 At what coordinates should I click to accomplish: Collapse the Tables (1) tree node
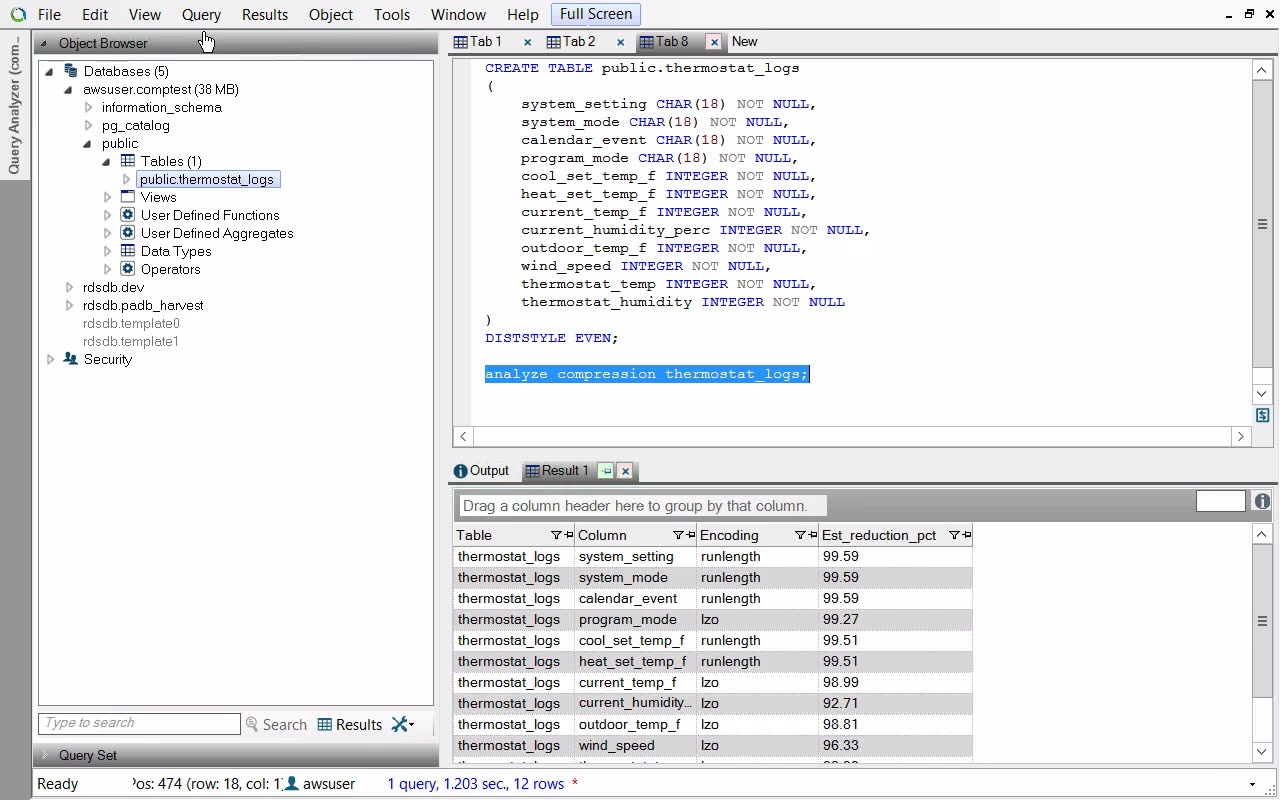click(x=107, y=162)
